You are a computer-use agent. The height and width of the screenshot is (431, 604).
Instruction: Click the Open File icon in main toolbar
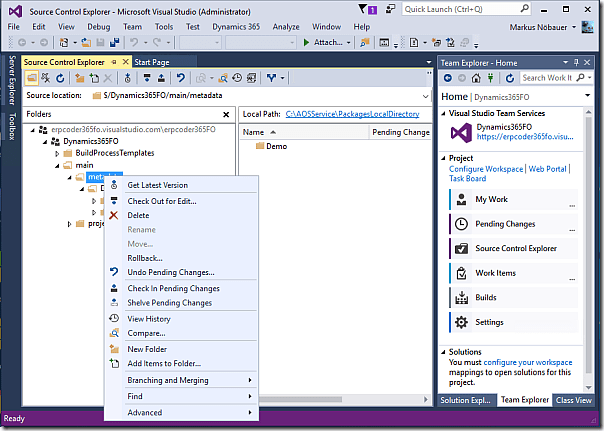click(x=86, y=42)
